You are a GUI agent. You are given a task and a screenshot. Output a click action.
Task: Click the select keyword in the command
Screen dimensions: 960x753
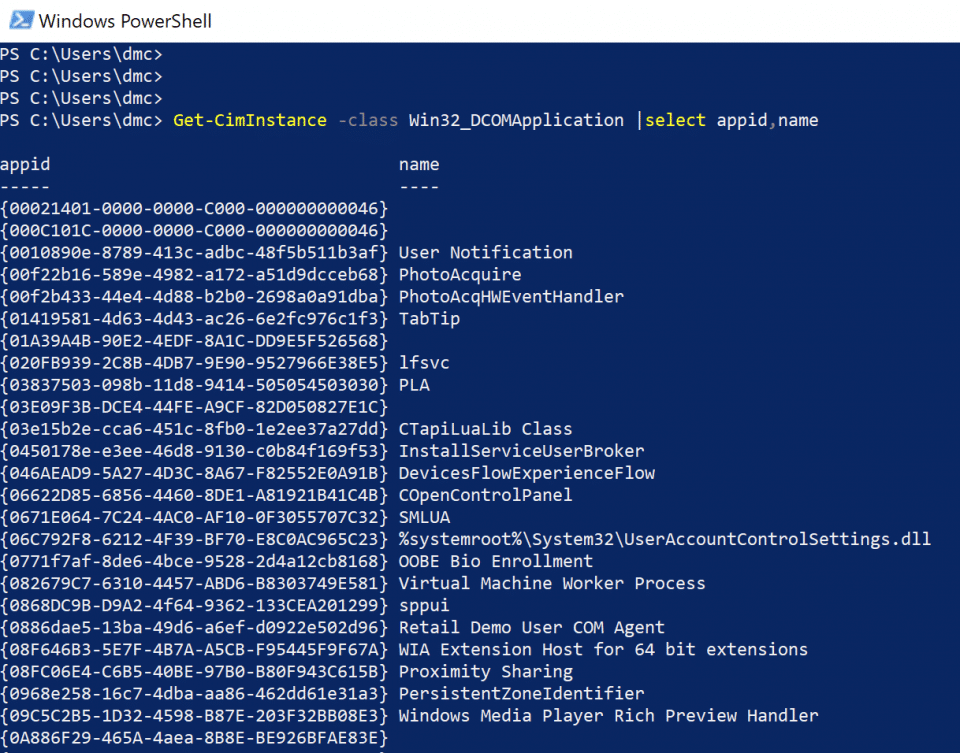point(675,120)
